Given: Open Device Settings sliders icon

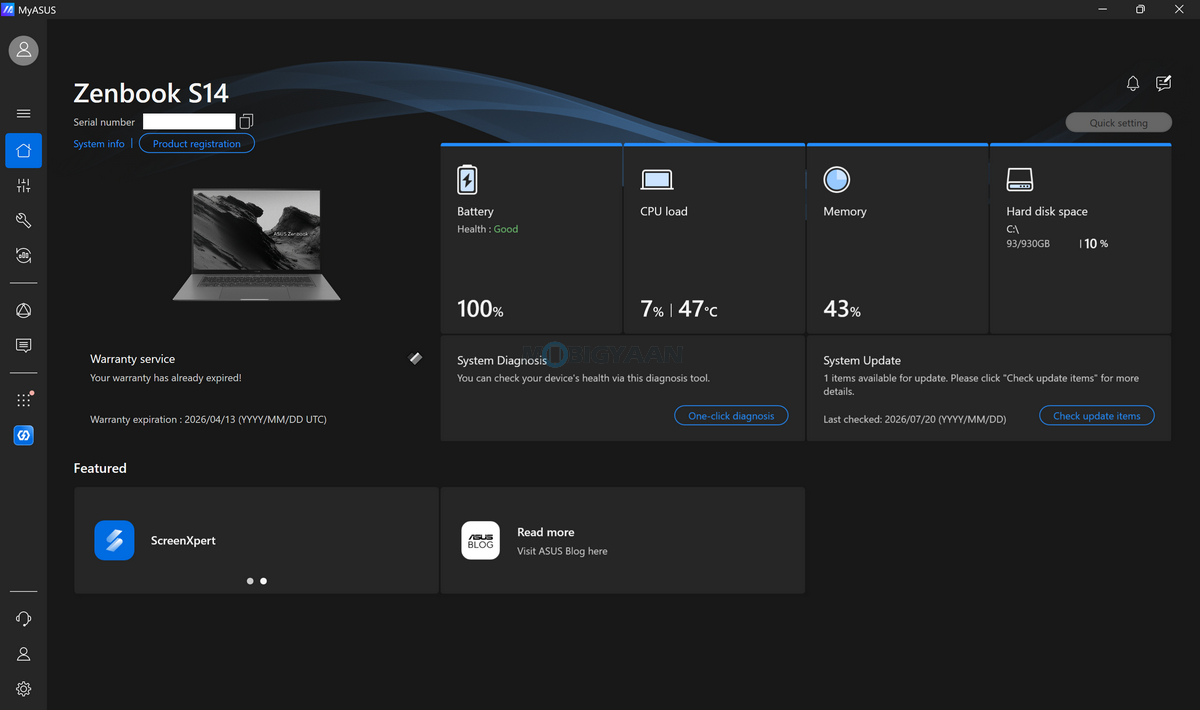Looking at the screenshot, I should tap(24, 186).
